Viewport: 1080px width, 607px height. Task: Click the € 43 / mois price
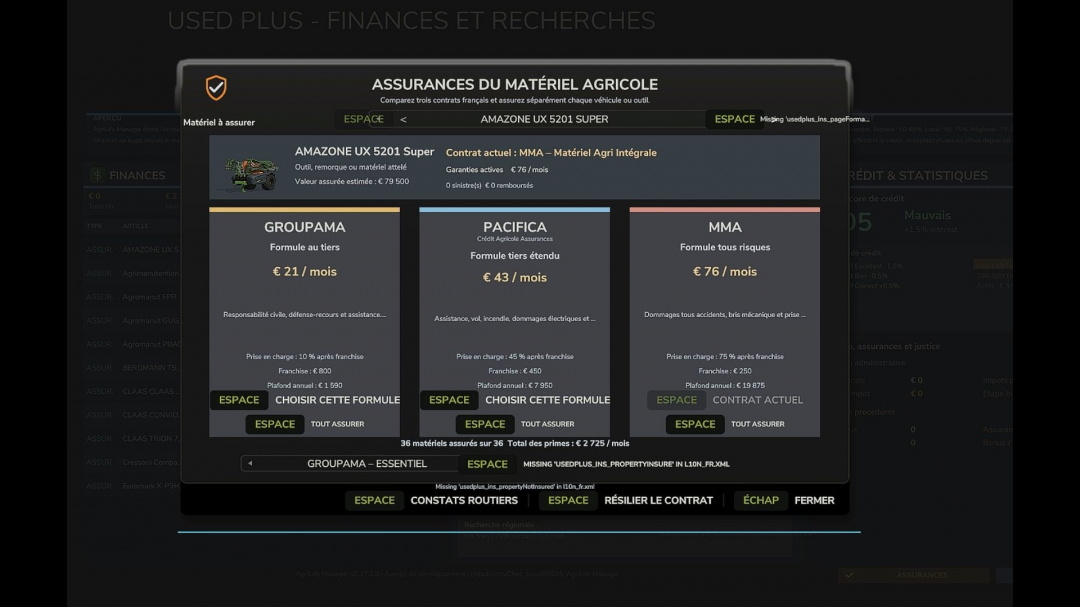pyautogui.click(x=515, y=277)
